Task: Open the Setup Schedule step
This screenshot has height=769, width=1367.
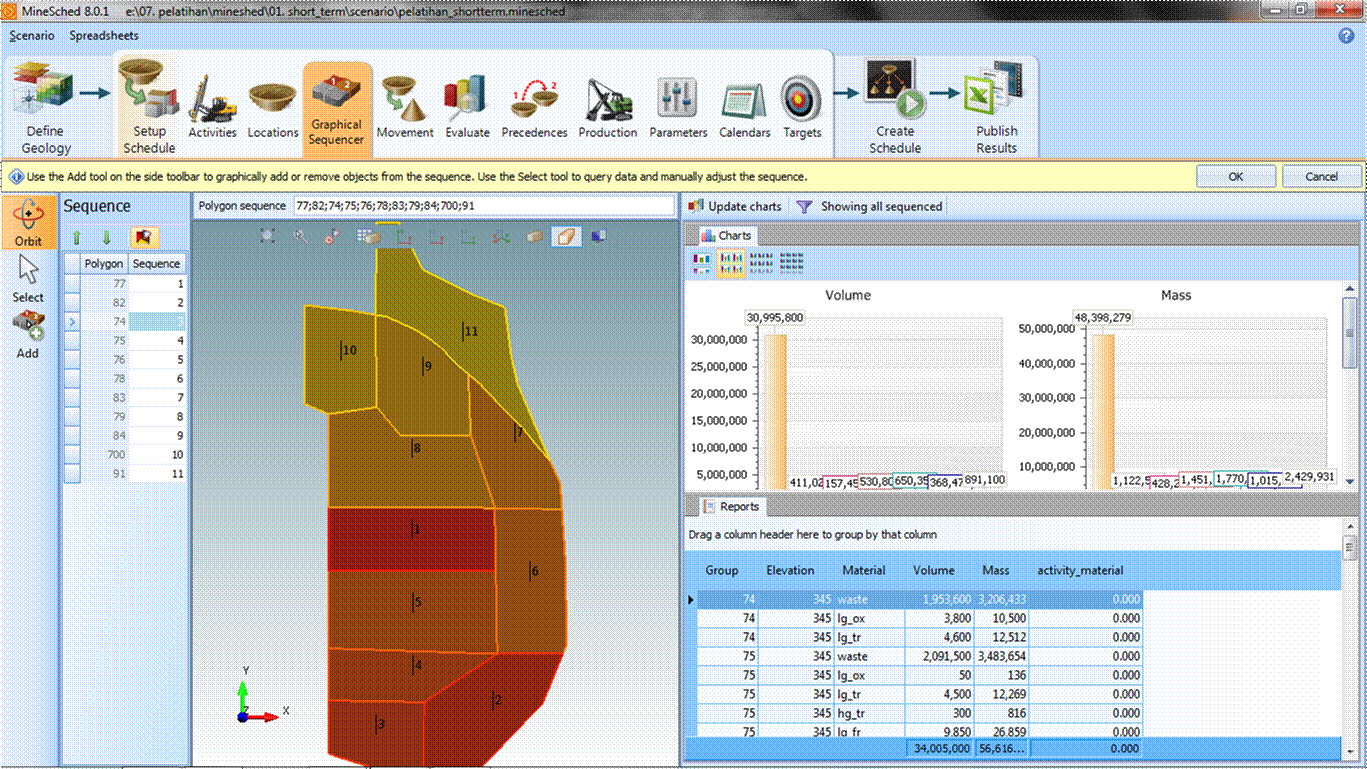Action: [x=148, y=100]
